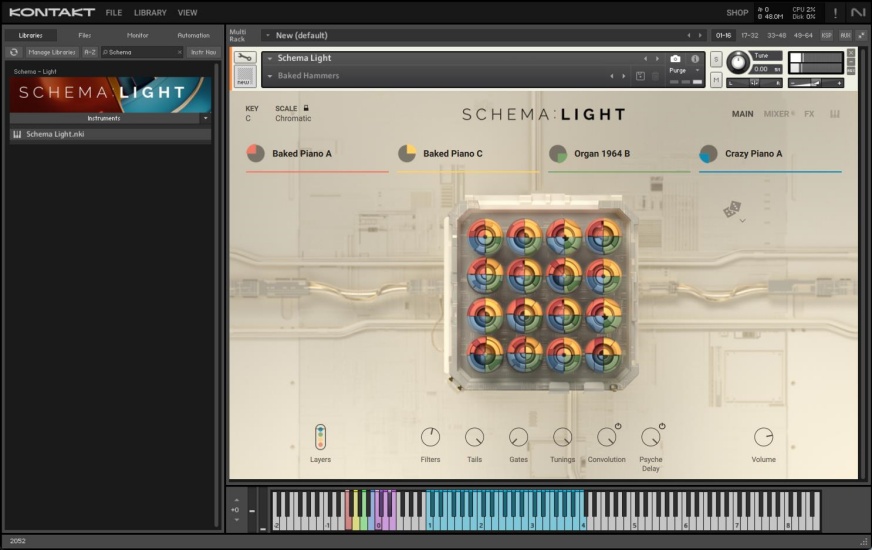Click the last orb in the grid's bottom row
The image size is (872, 550).
(x=603, y=354)
